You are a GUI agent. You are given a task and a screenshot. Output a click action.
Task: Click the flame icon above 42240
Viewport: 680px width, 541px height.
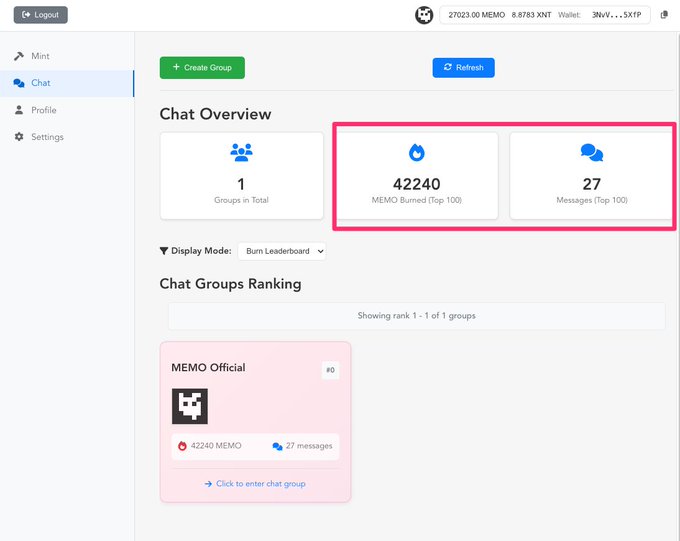(417, 153)
